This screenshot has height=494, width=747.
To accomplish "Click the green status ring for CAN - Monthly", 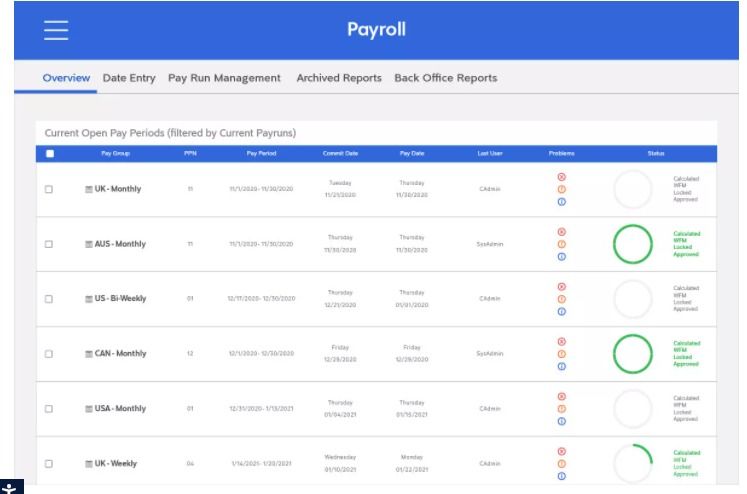I will [x=633, y=354].
